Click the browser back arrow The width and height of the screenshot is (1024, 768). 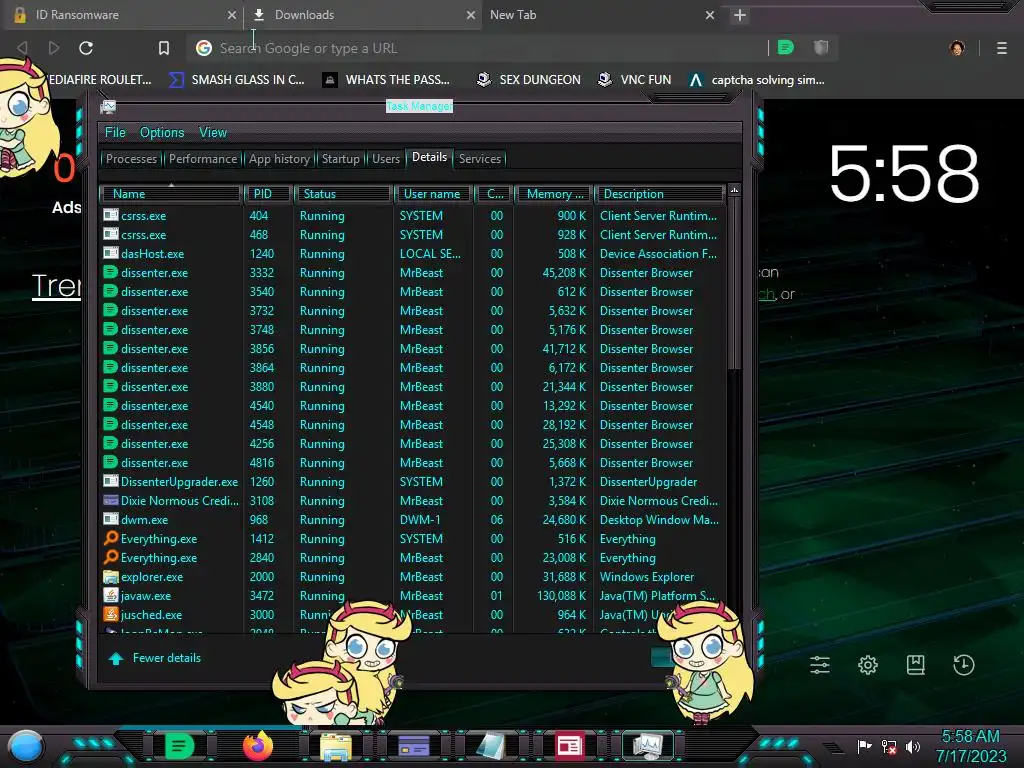22,48
